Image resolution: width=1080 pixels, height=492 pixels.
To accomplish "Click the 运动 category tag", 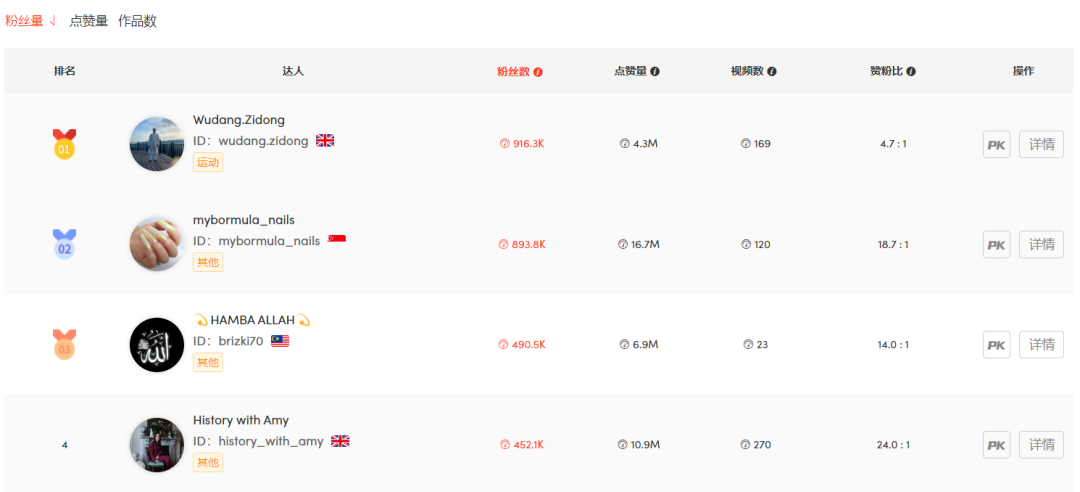I will 208,162.
